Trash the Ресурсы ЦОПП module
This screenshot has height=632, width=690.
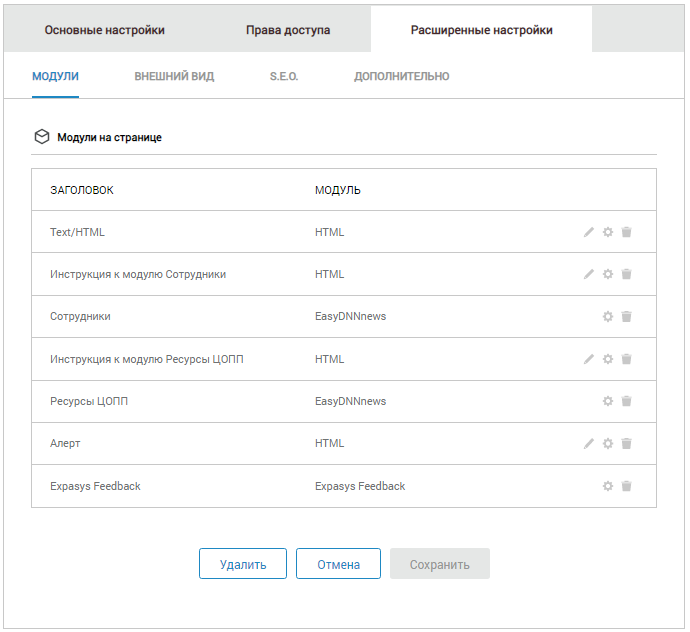(627, 401)
